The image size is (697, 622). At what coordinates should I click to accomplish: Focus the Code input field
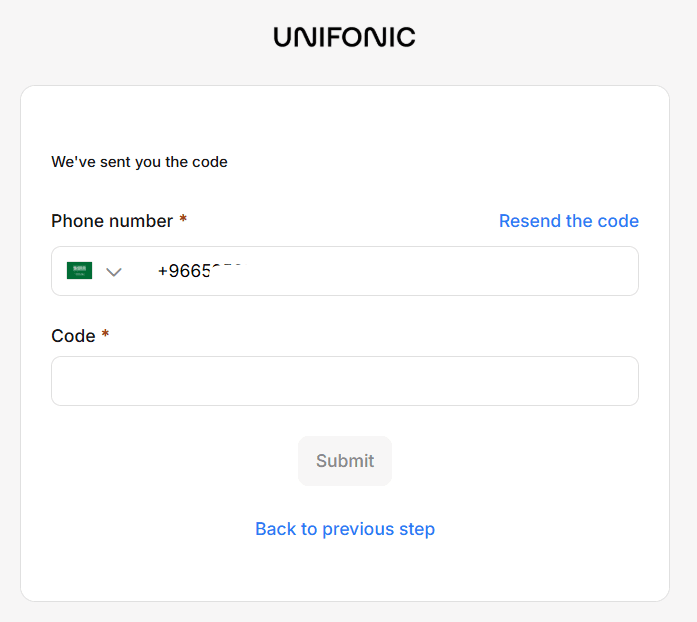[344, 381]
